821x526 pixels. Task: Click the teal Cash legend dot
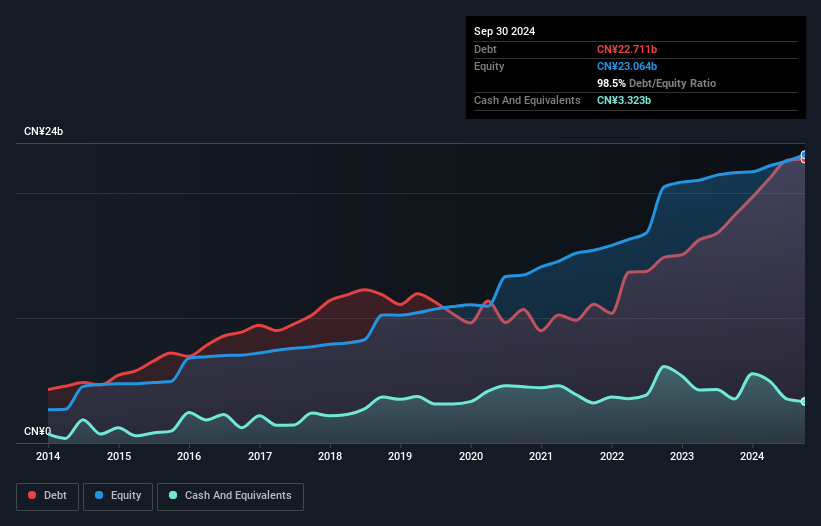click(x=173, y=495)
